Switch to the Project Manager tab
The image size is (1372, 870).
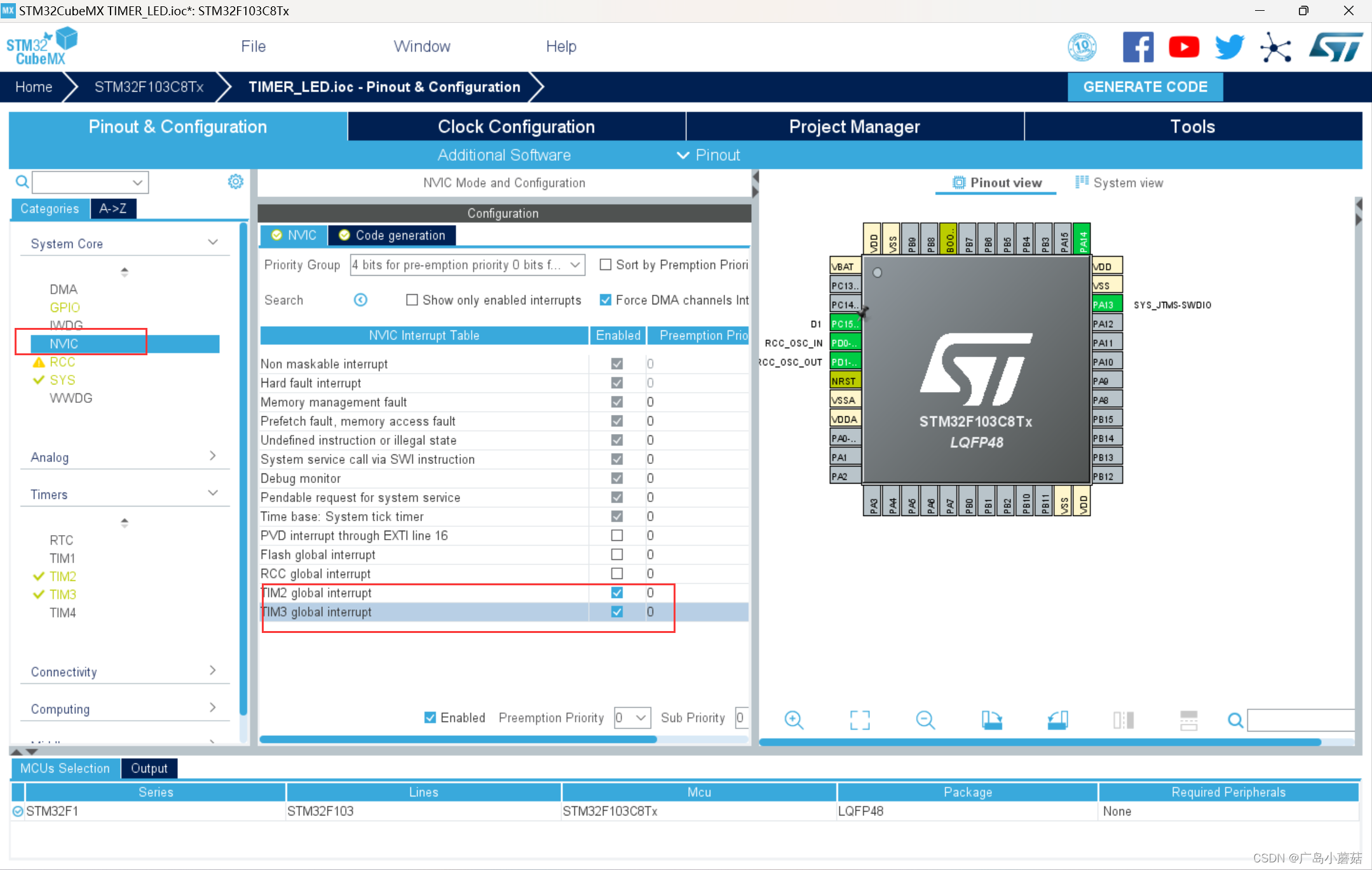point(854,126)
